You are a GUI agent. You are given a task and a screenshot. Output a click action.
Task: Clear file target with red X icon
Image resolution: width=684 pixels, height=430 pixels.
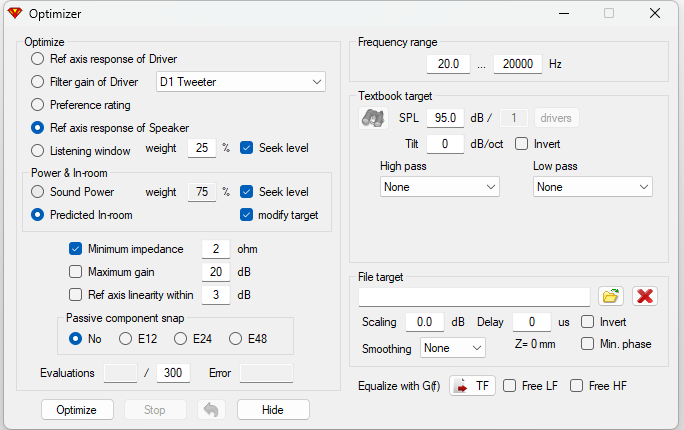(645, 296)
